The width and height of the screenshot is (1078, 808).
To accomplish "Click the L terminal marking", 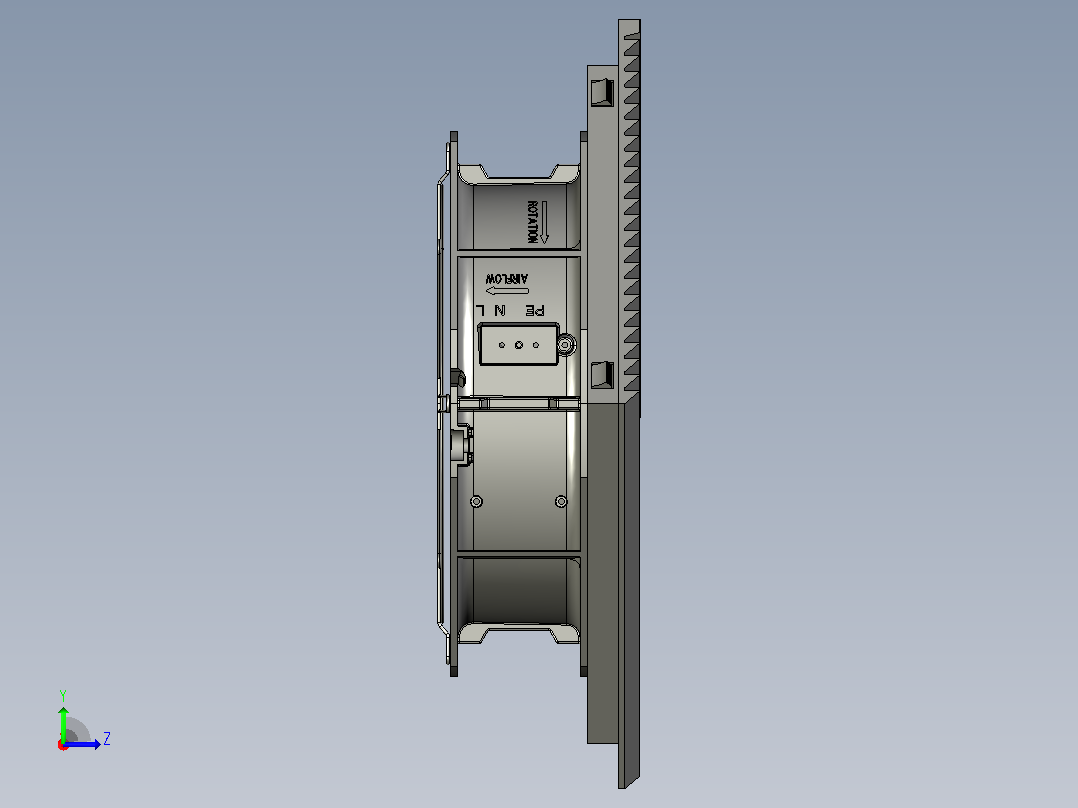I will (x=480, y=311).
